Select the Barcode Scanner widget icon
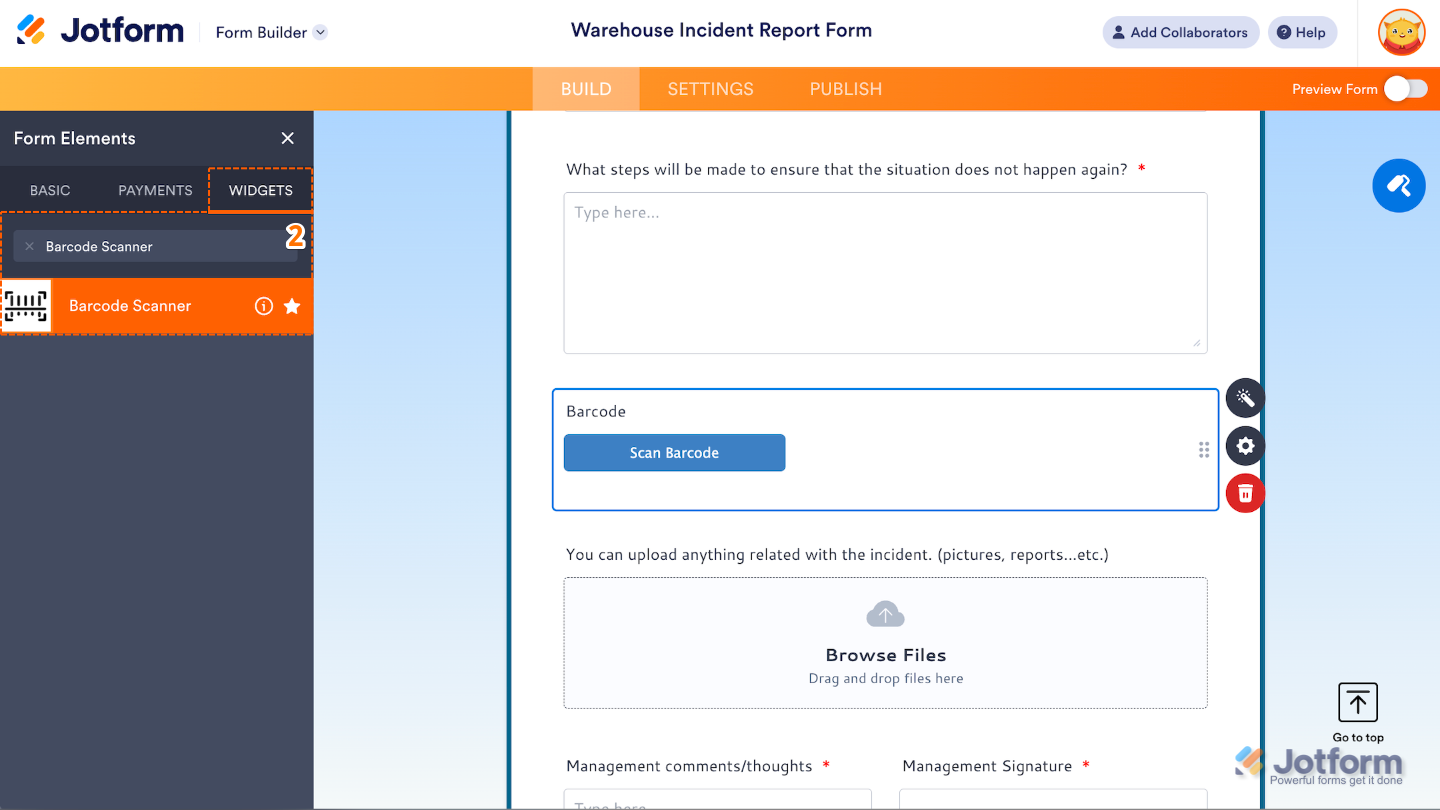This screenshot has width=1440, height=810. [26, 306]
